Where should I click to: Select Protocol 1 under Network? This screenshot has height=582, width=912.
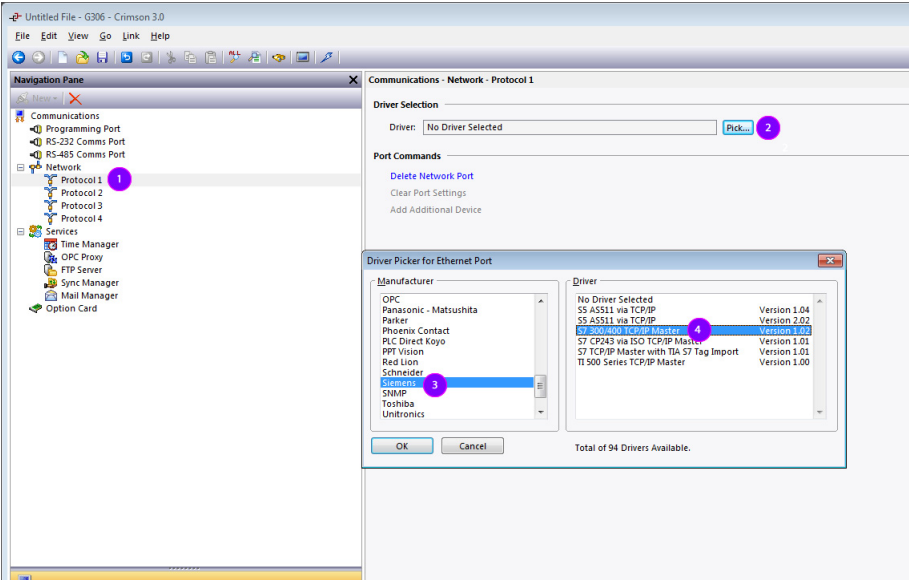point(81,180)
